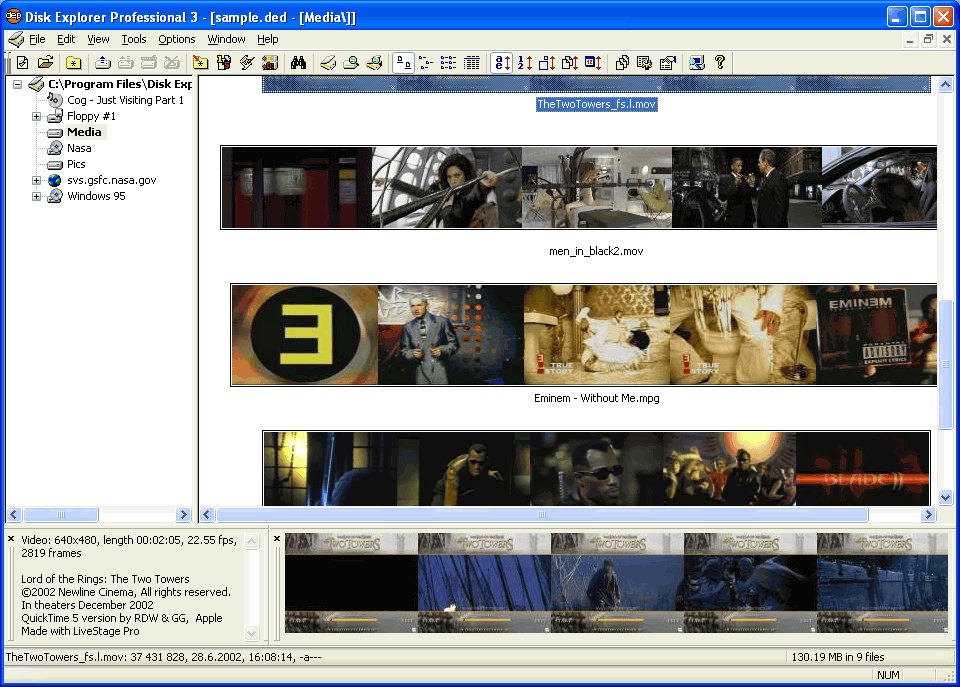Select the Pics folder in tree
Viewport: 960px width, 687px height.
pyautogui.click(x=76, y=164)
